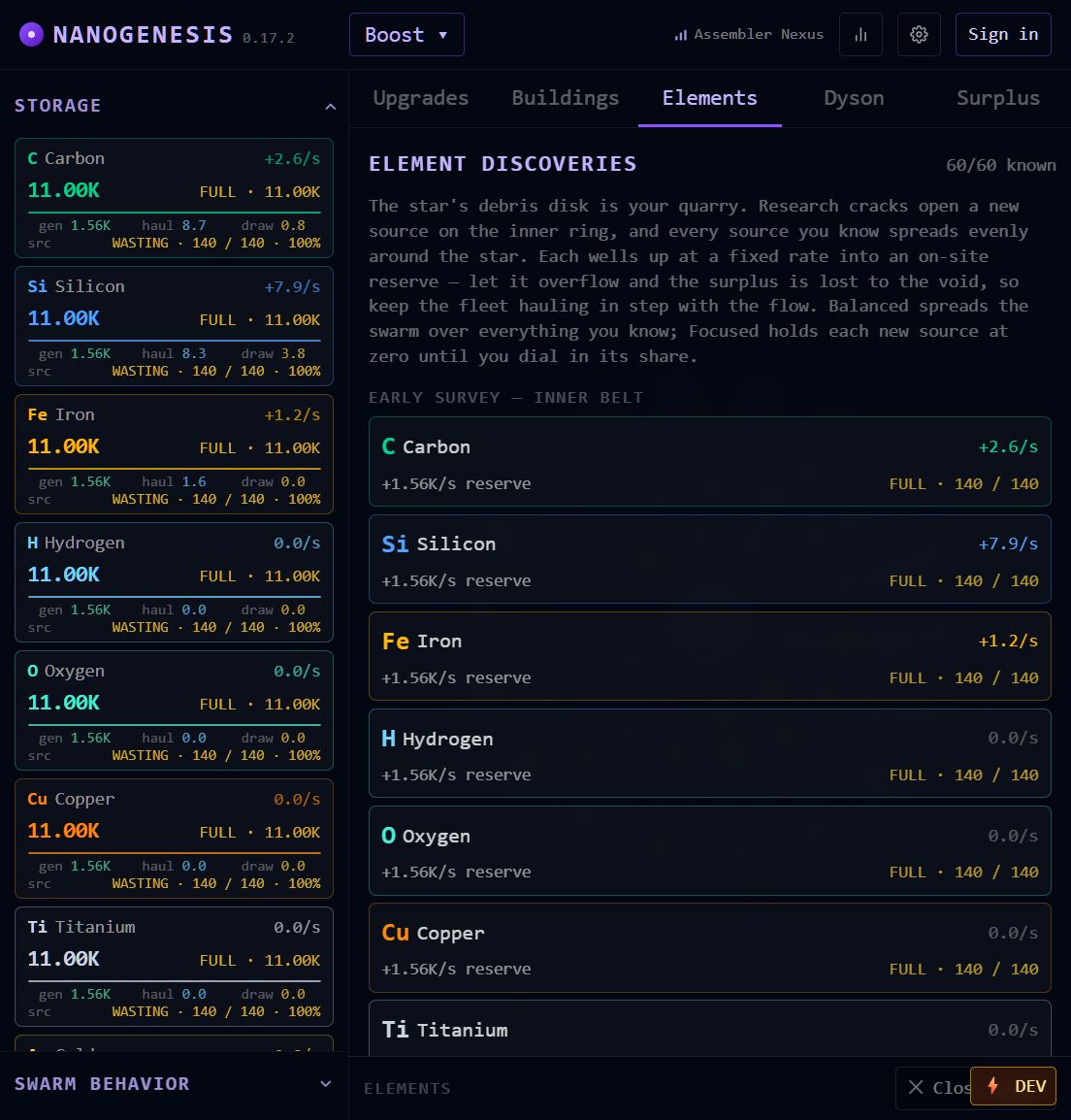The image size is (1071, 1120).
Task: Open the Boost dropdown
Action: 406,34
